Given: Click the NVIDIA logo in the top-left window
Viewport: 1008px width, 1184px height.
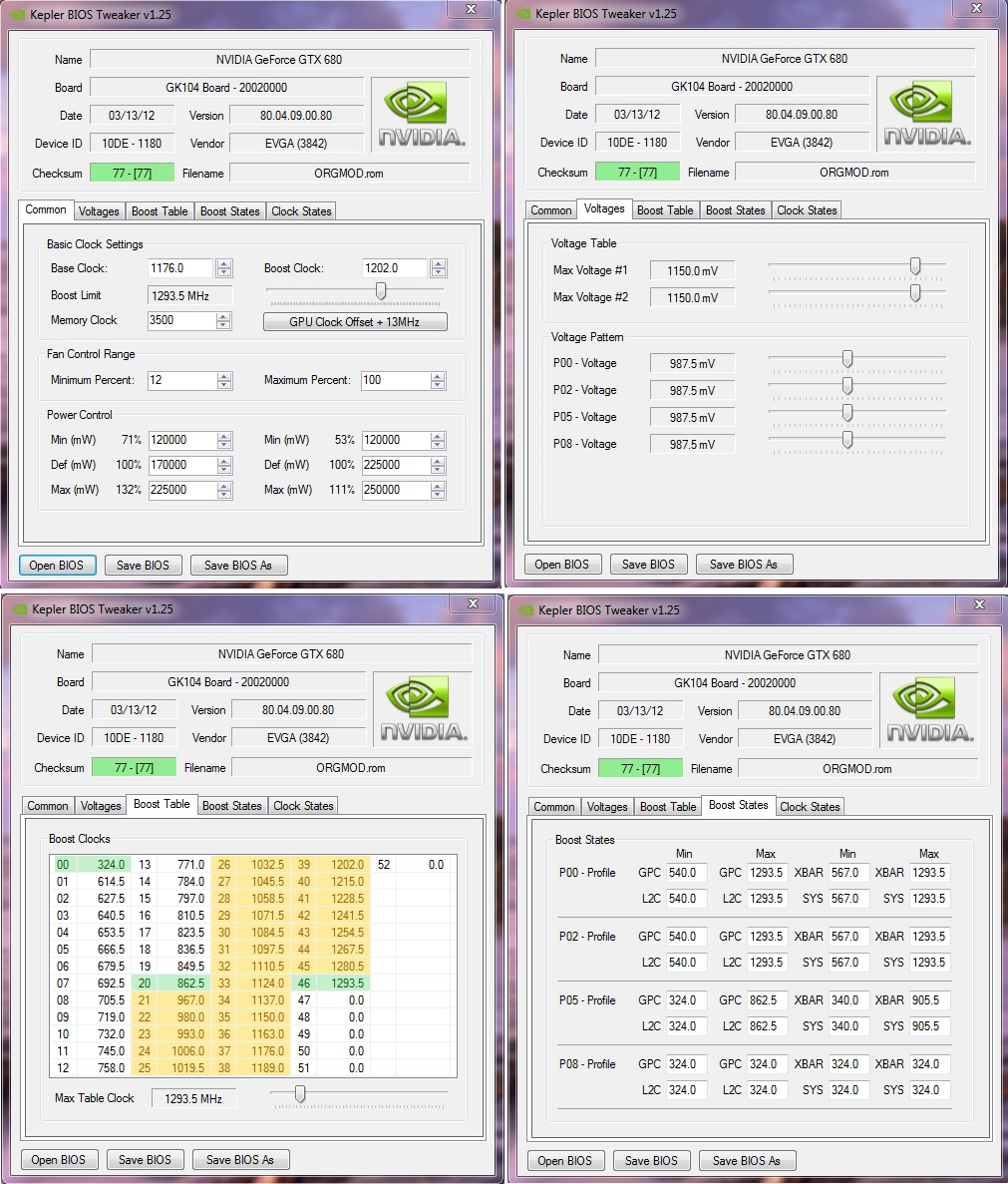Looking at the screenshot, I should click(x=421, y=115).
